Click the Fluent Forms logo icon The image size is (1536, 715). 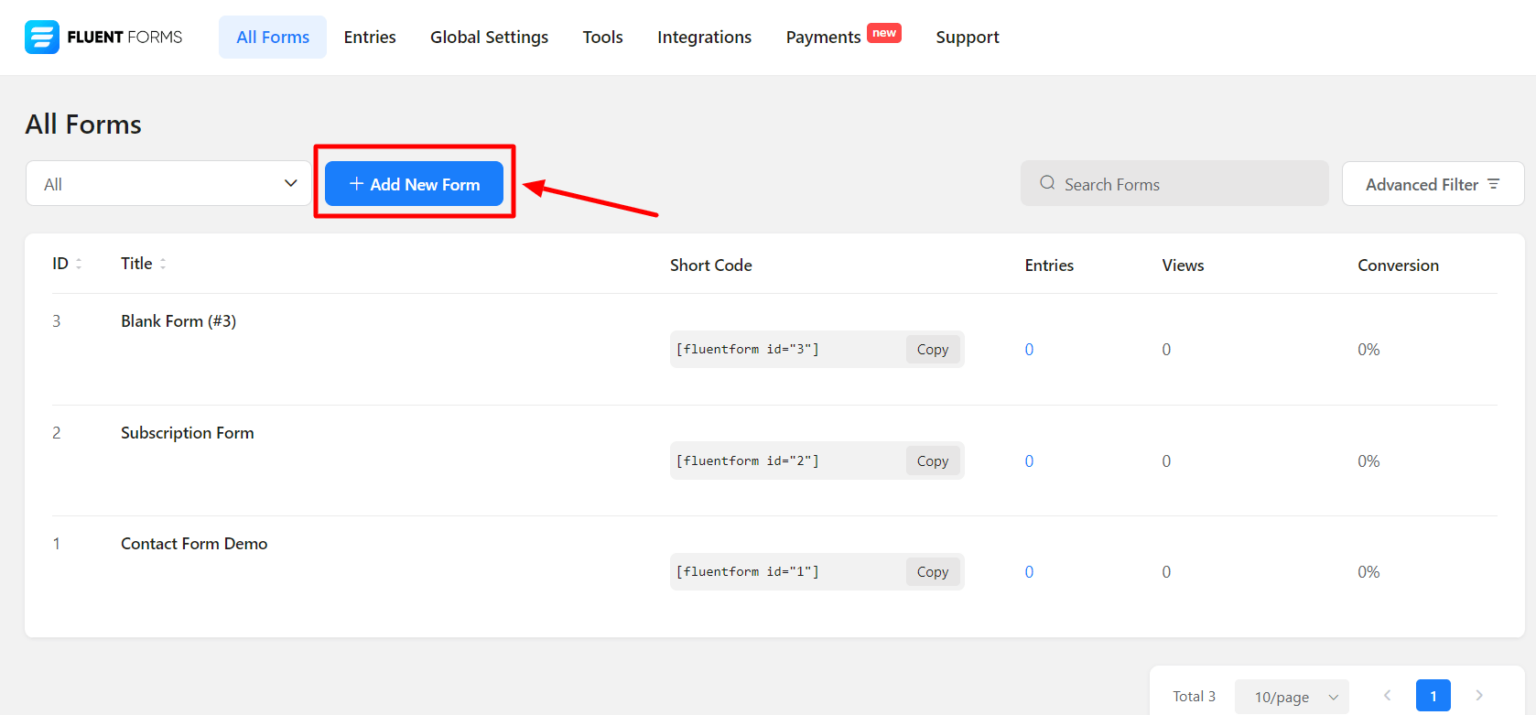tap(41, 36)
